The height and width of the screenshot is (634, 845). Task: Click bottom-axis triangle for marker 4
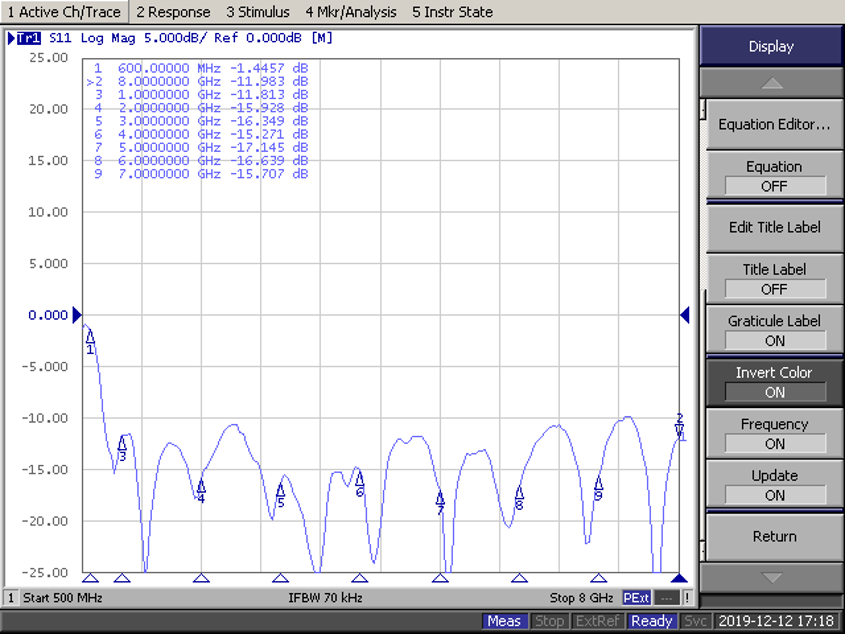[x=201, y=578]
